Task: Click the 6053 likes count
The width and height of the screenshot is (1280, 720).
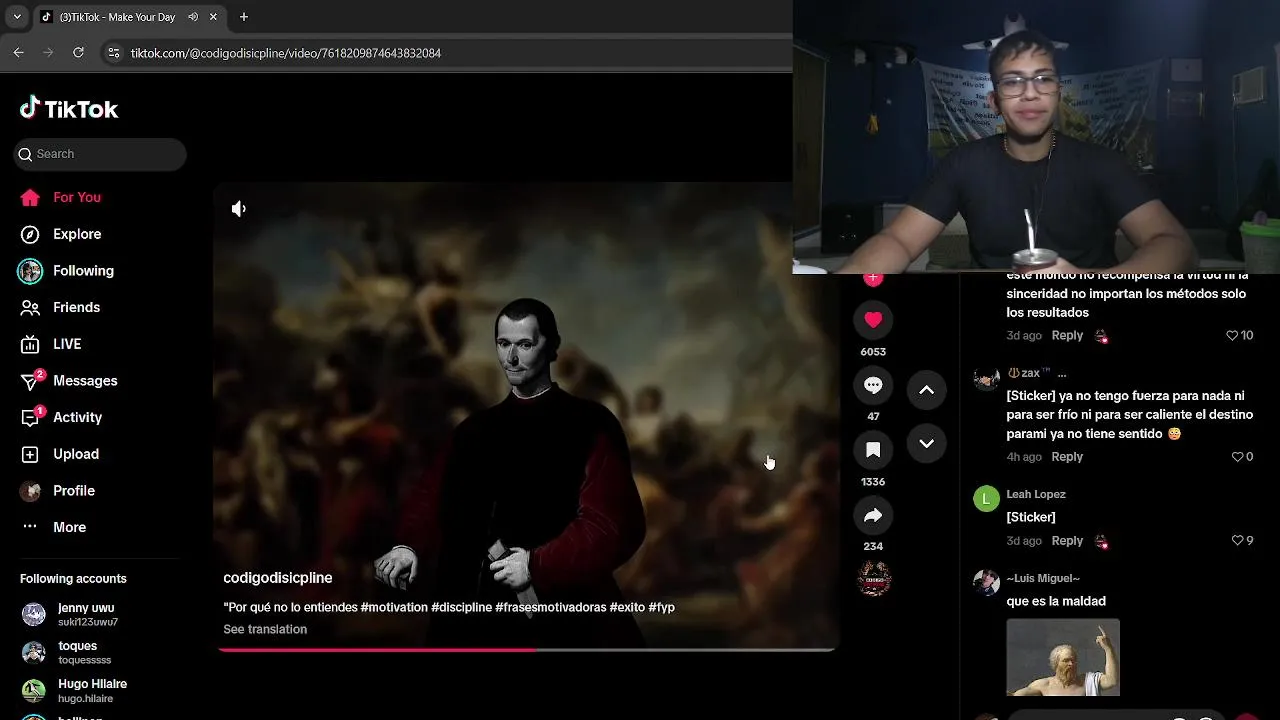Action: (873, 352)
